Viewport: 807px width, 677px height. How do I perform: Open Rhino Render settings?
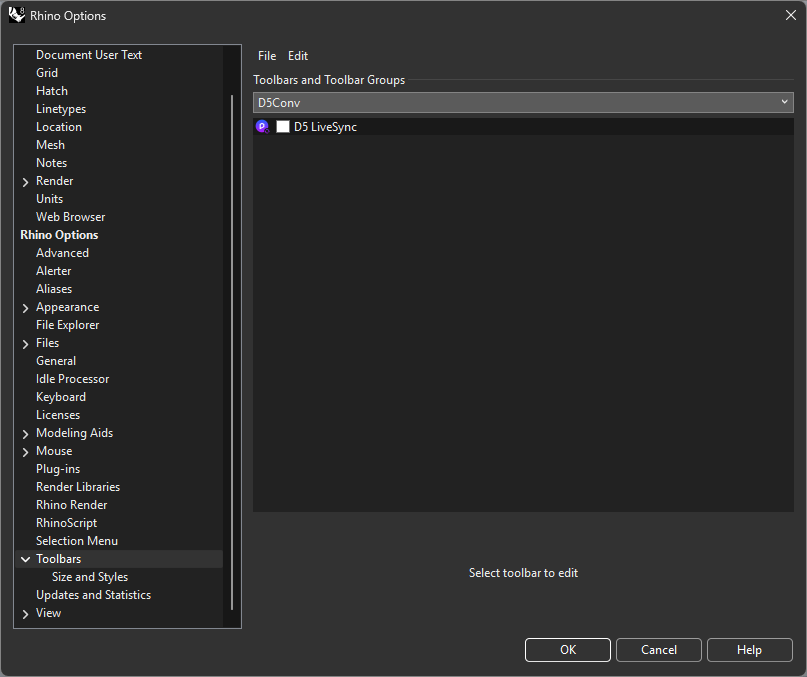(x=72, y=505)
